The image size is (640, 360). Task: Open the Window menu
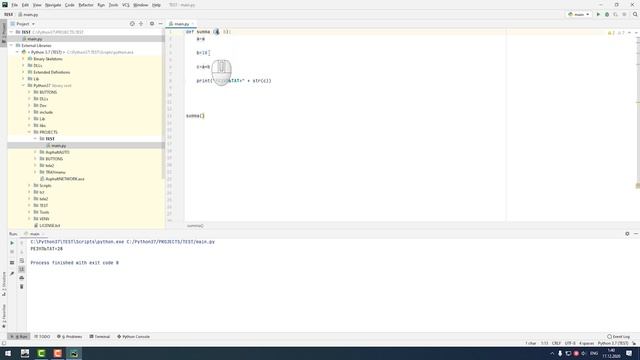141,5
